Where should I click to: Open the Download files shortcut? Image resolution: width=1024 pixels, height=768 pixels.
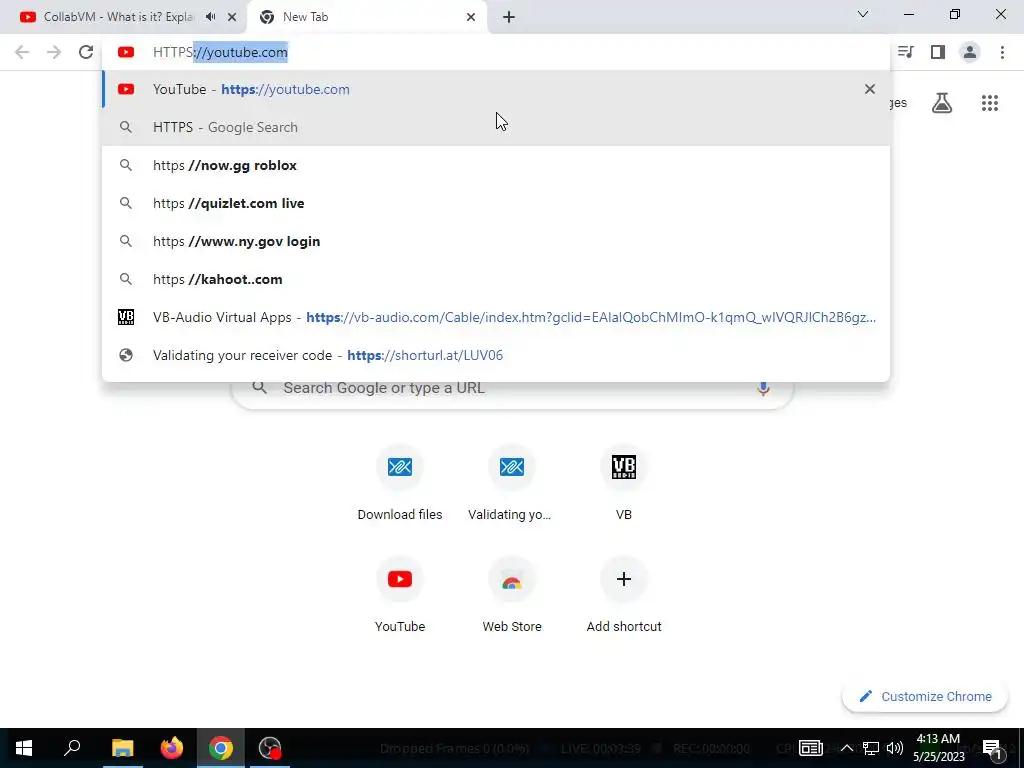pos(400,484)
